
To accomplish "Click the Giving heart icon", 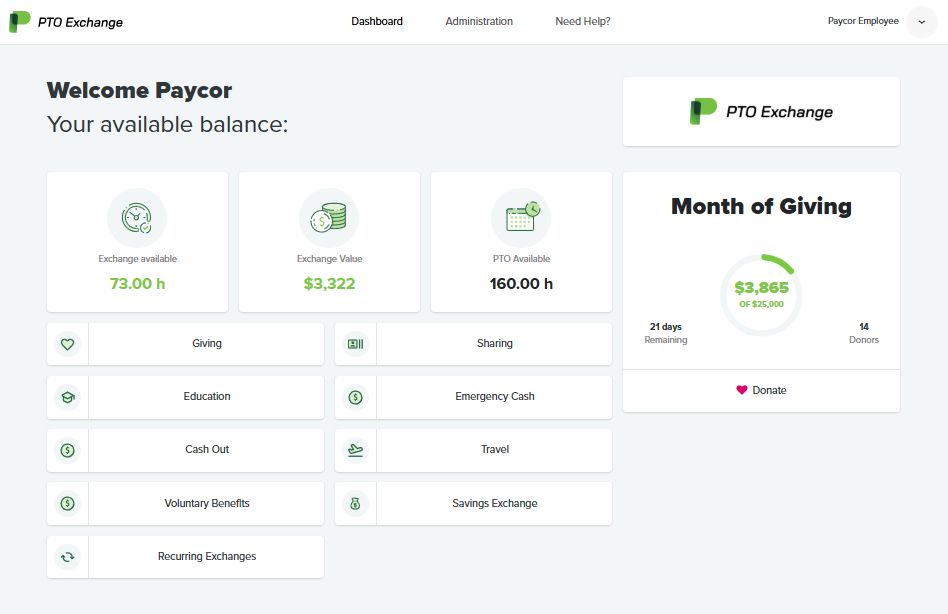I will pyautogui.click(x=68, y=344).
